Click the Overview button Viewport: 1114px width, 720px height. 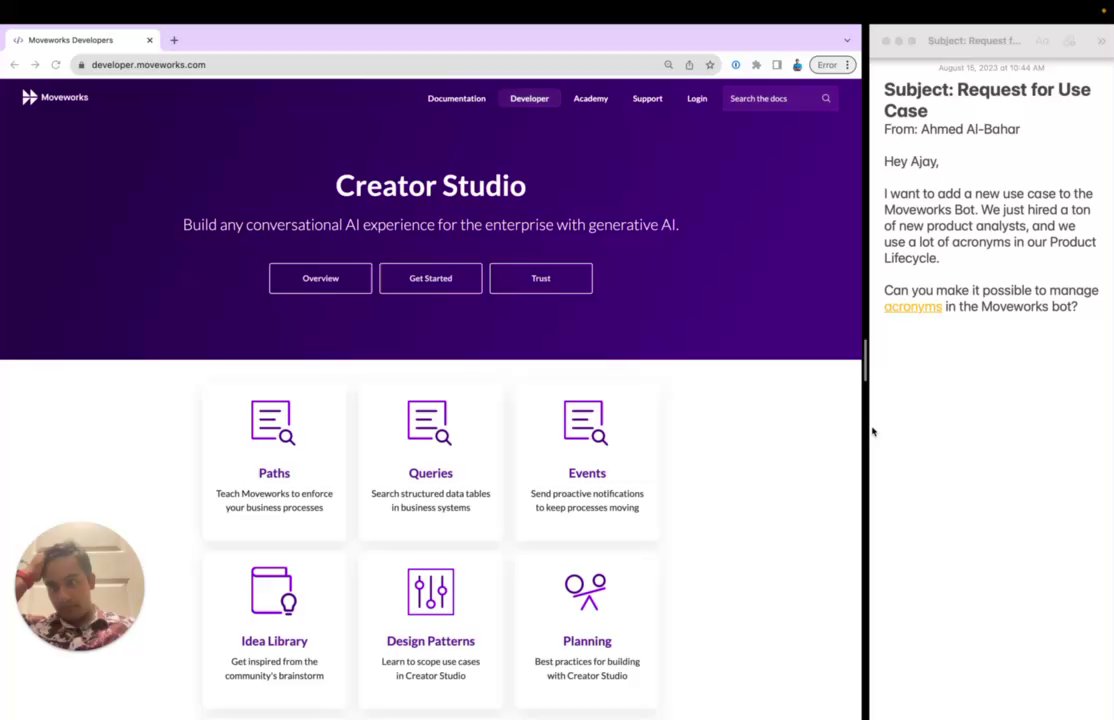[x=320, y=279]
